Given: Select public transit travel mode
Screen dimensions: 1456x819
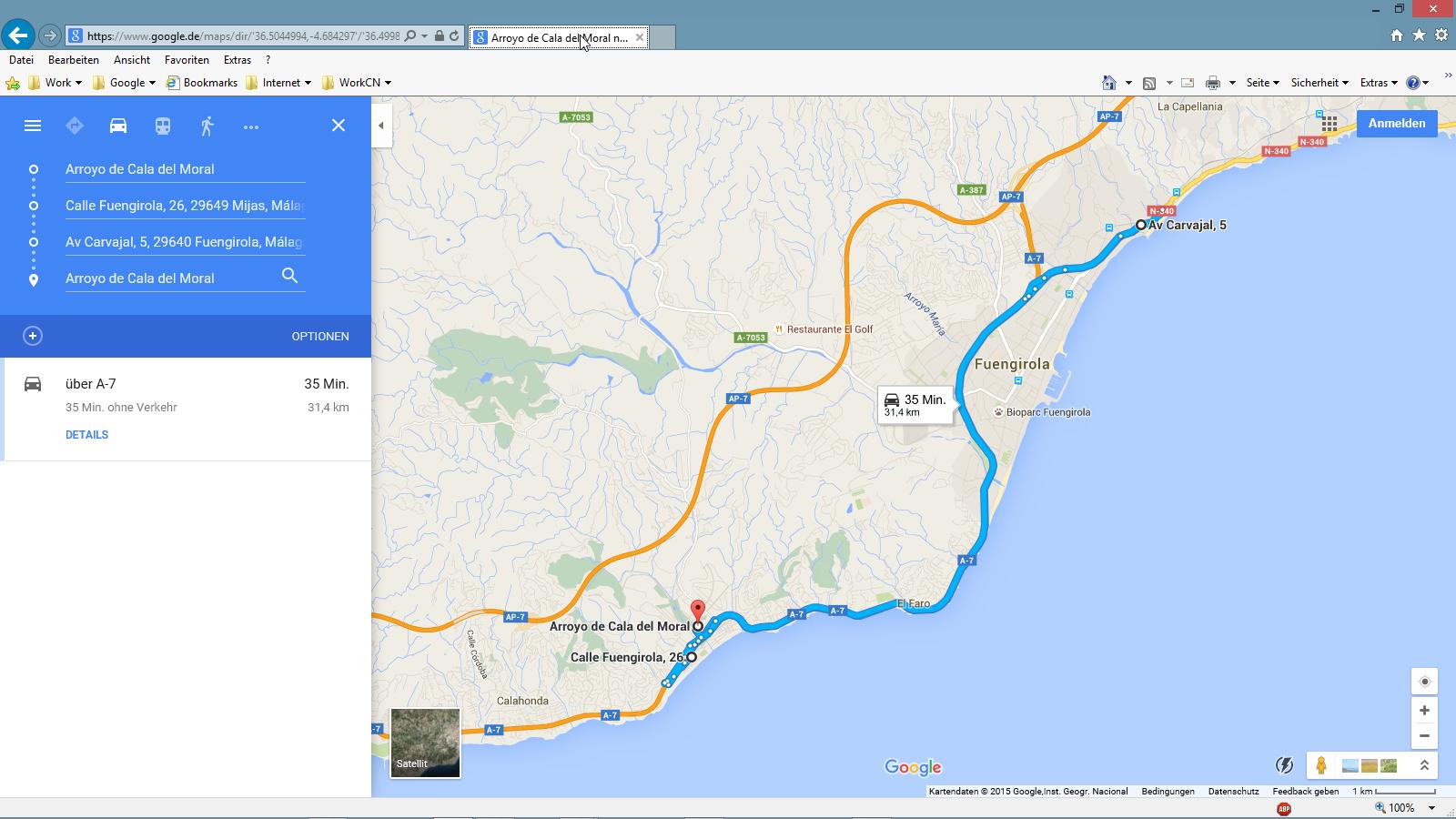Looking at the screenshot, I should pos(163,126).
